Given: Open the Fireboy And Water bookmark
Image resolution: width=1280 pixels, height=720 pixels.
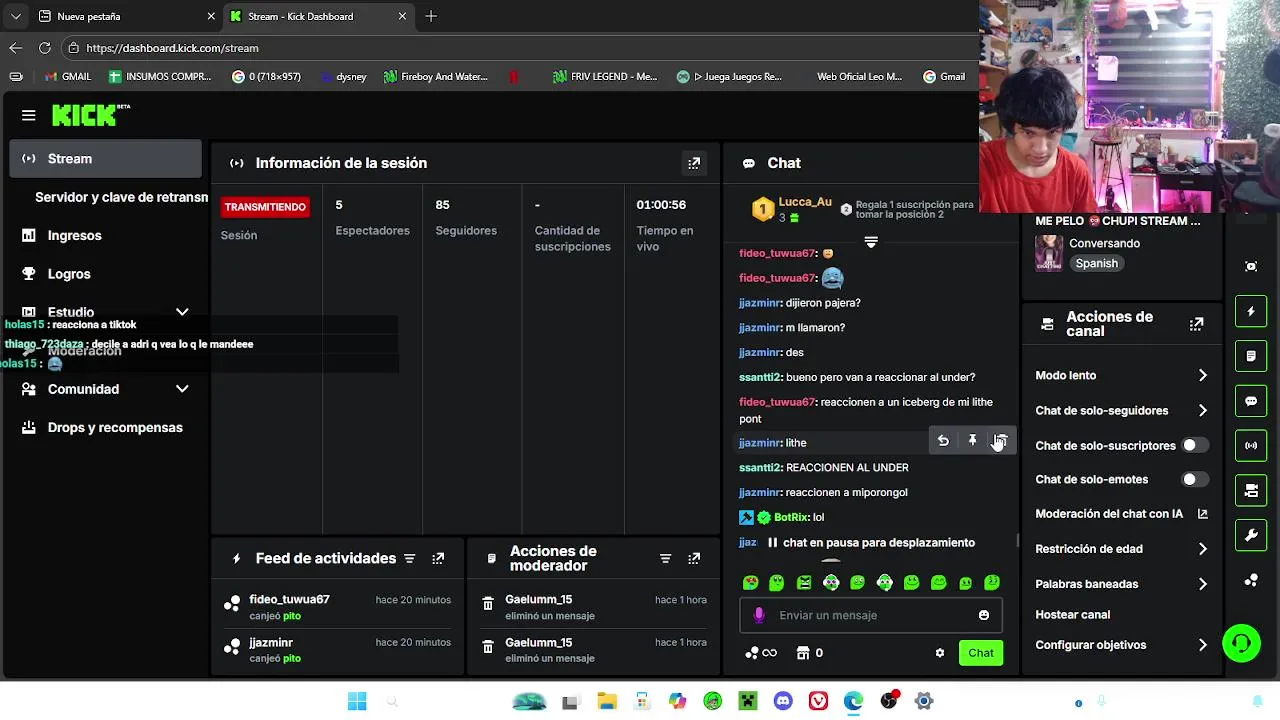Looking at the screenshot, I should (436, 77).
